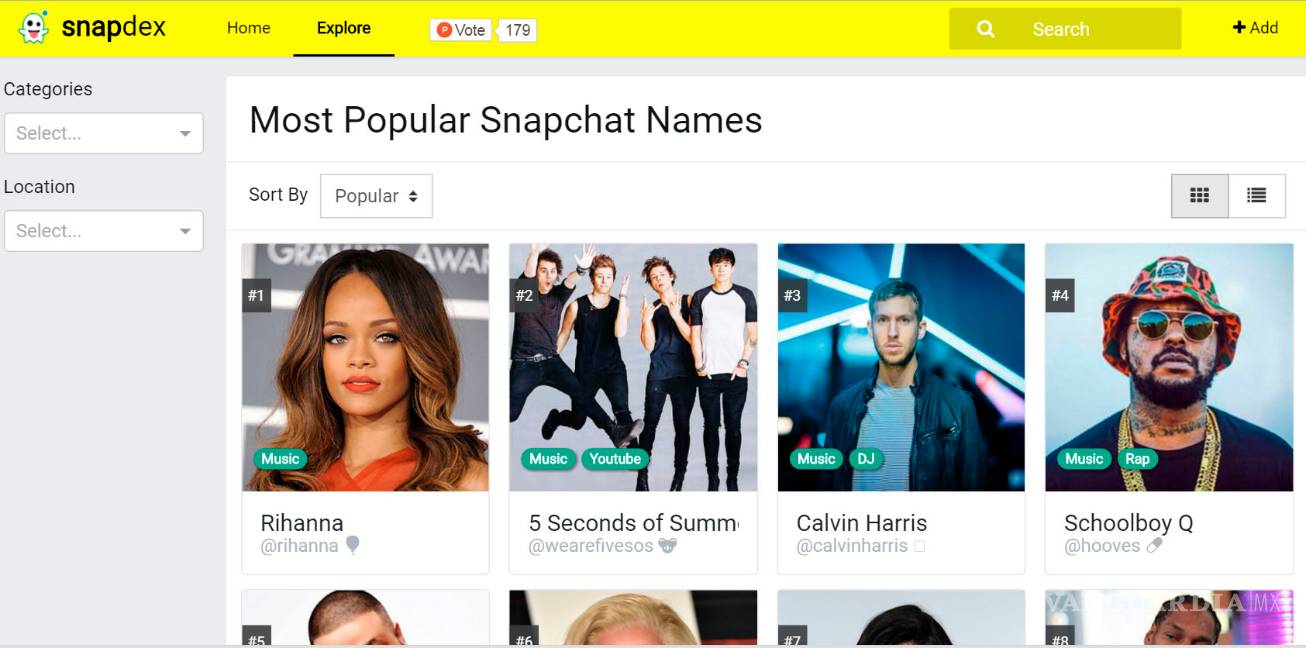Click the emoji icon next to @rihanna
This screenshot has width=1306, height=648.
(x=352, y=545)
